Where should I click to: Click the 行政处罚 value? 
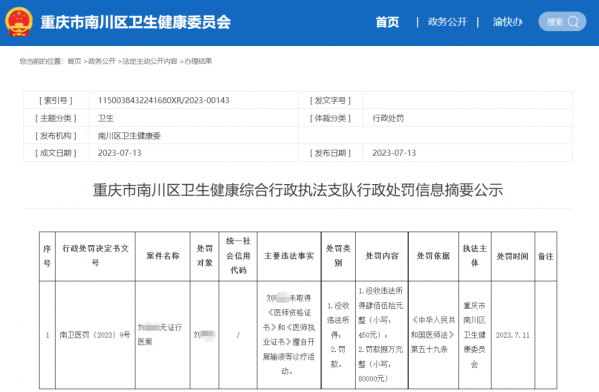click(388, 118)
